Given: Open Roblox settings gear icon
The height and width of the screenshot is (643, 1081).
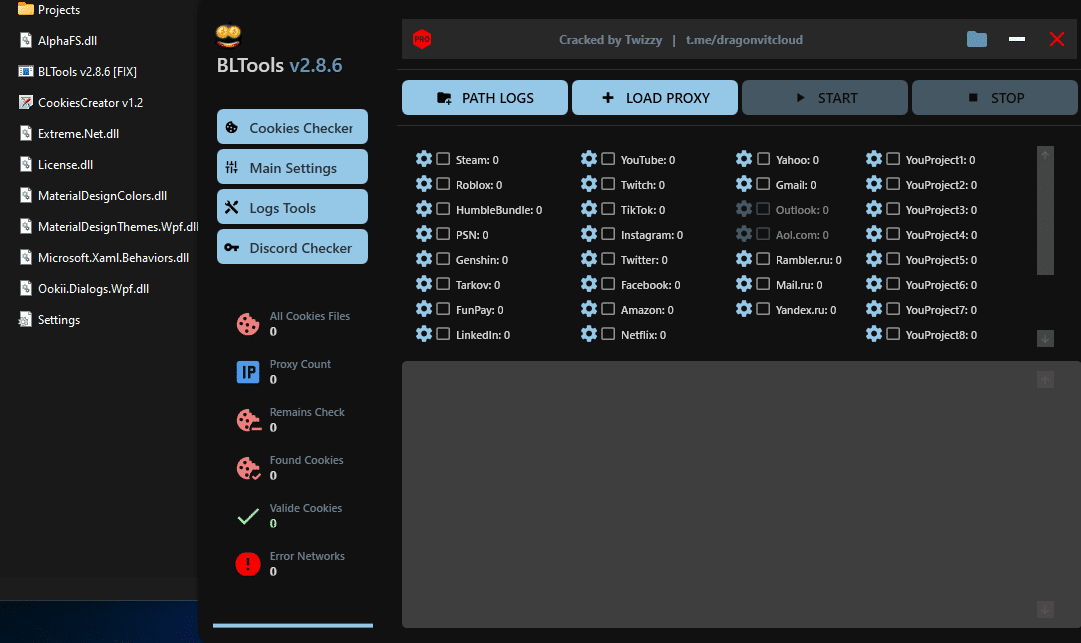Looking at the screenshot, I should coord(424,184).
